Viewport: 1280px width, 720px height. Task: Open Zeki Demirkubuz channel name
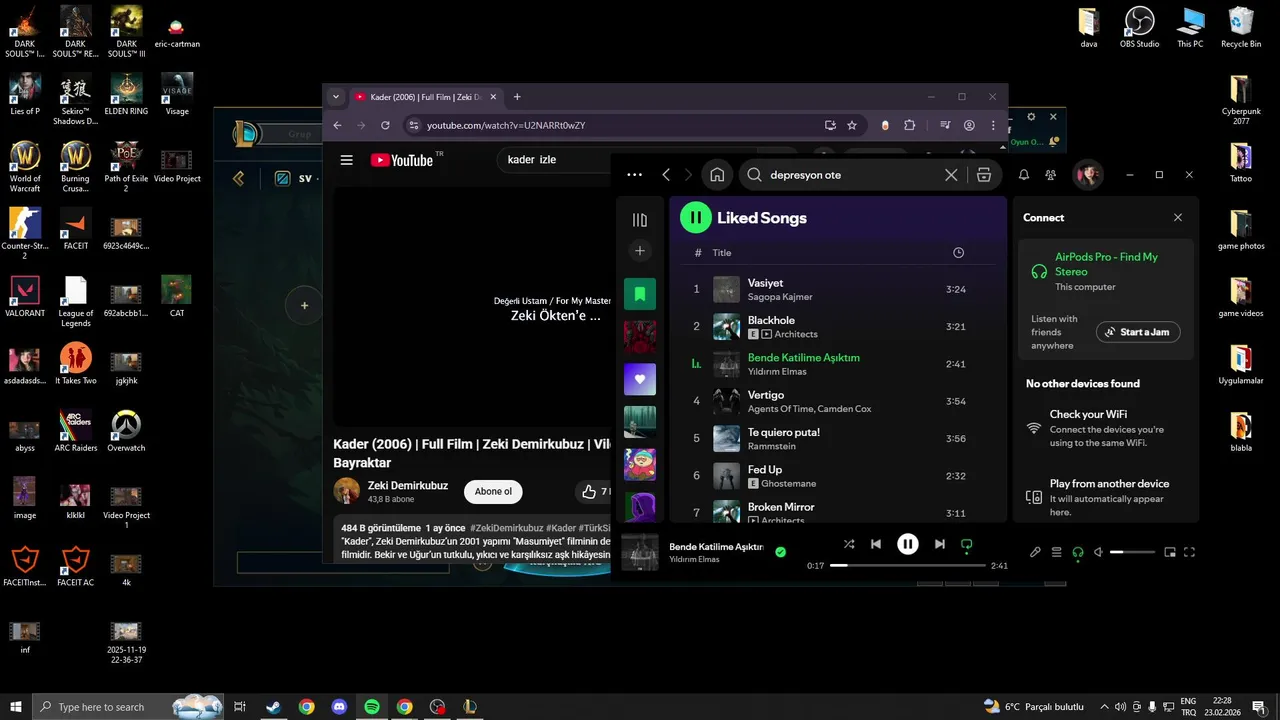[408, 485]
